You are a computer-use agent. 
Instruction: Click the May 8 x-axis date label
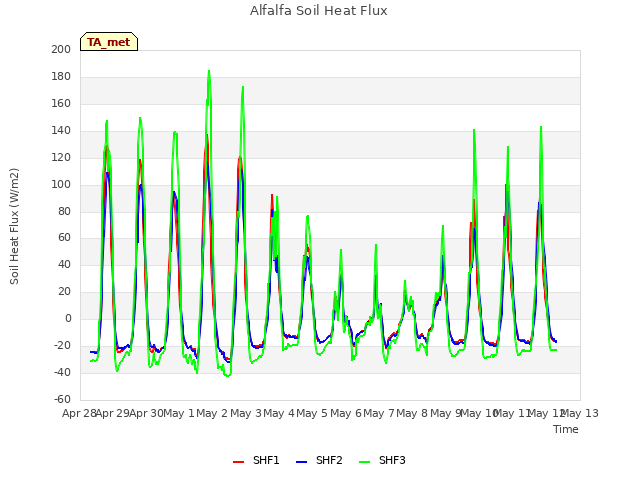pos(412,413)
